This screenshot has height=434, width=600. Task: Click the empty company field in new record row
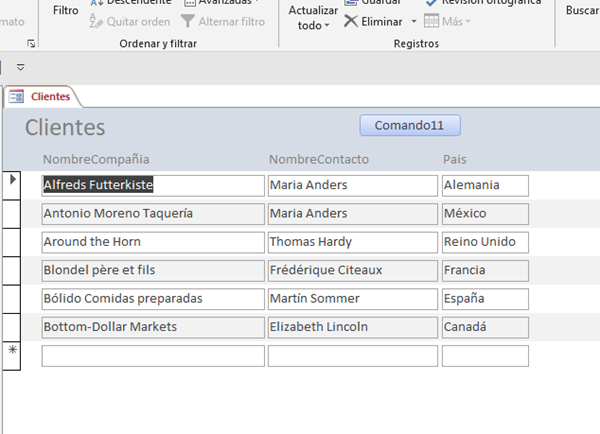[153, 356]
